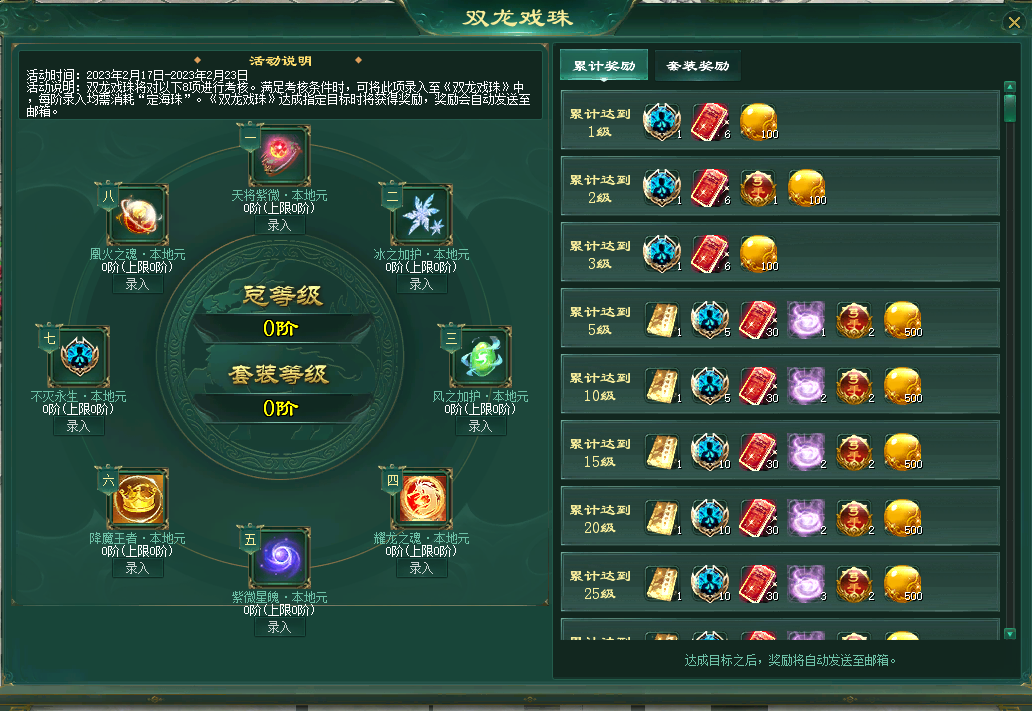Click golden ticket reward in 累计达到5级 row
This screenshot has height=711, width=1032.
tap(663, 320)
